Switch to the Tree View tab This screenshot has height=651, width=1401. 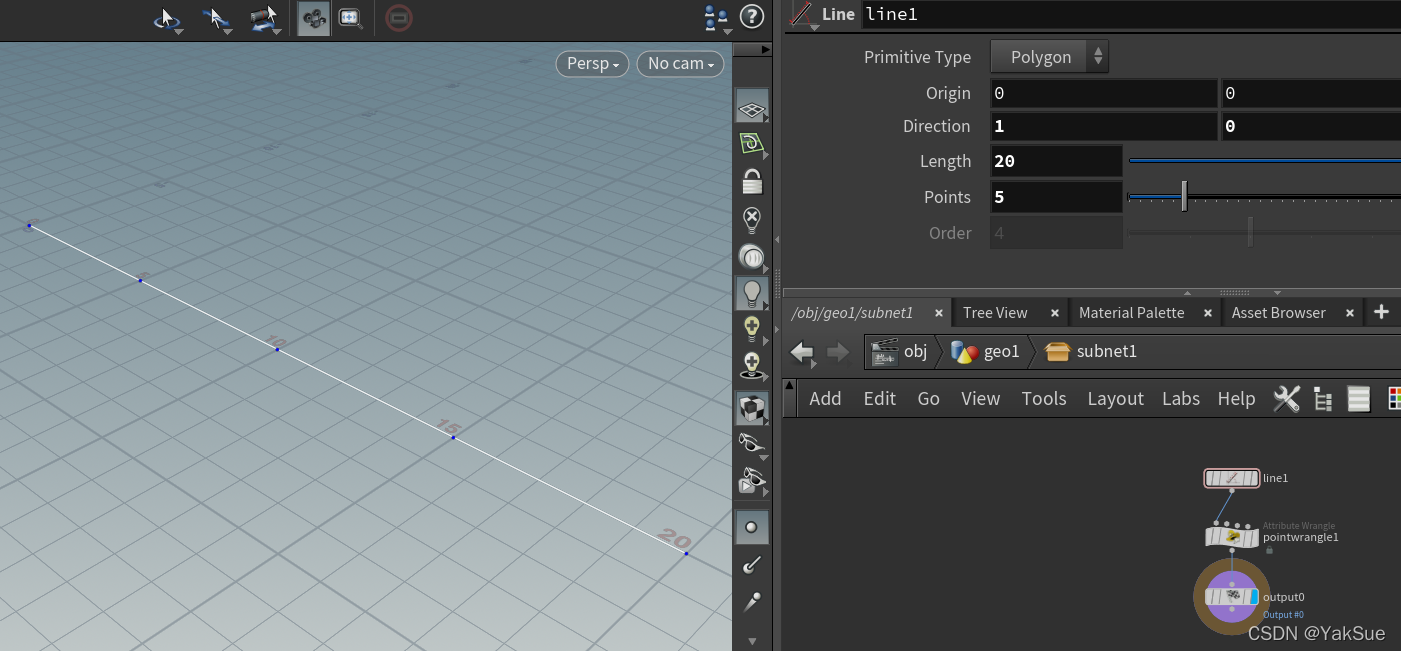(995, 313)
